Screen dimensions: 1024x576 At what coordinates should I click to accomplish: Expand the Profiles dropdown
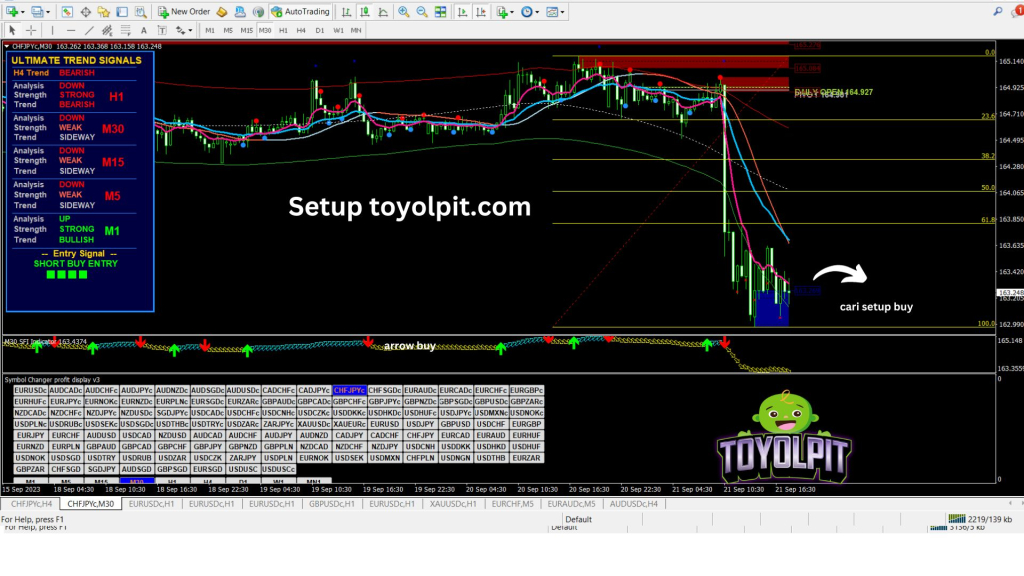49,12
